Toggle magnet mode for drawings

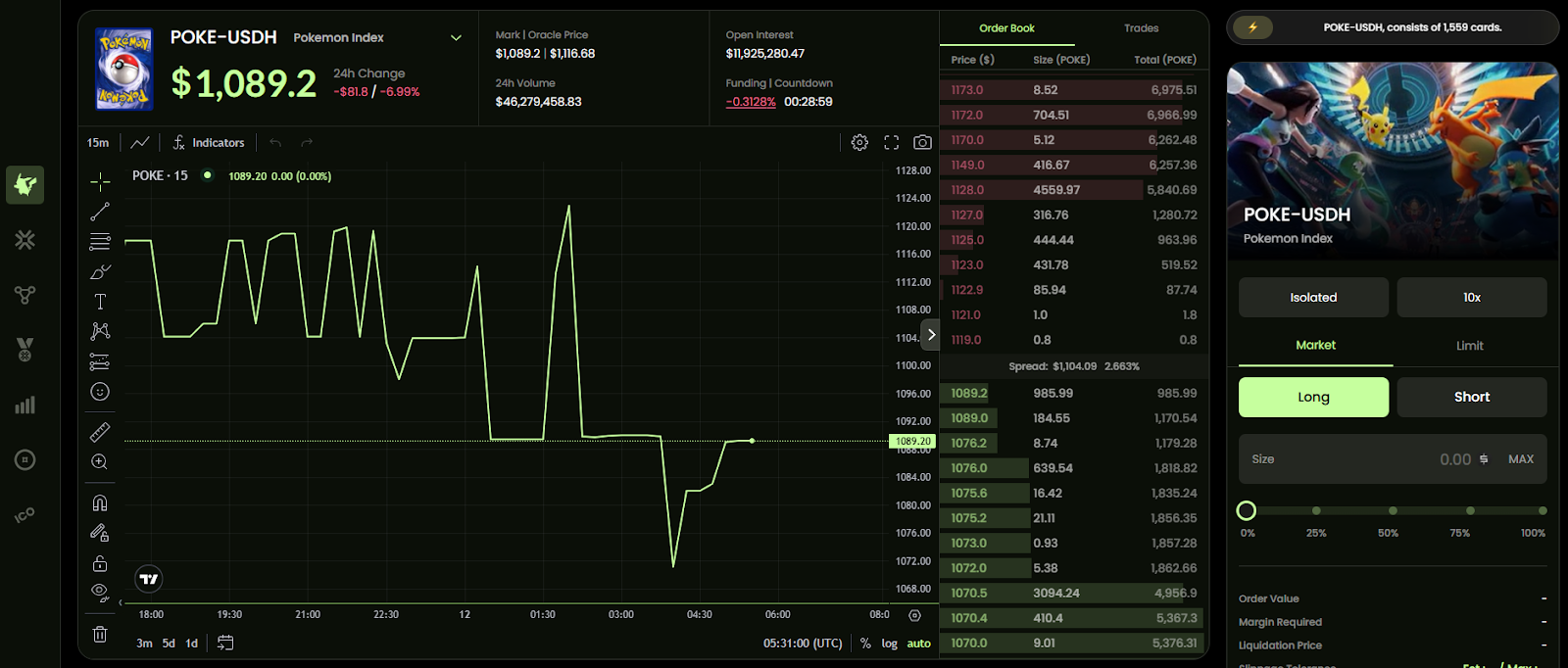(x=100, y=502)
